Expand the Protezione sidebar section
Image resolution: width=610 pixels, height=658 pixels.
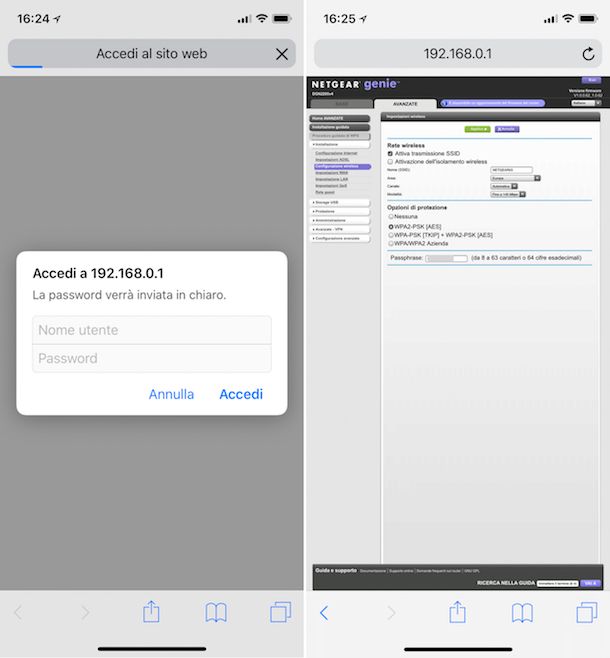(340, 212)
